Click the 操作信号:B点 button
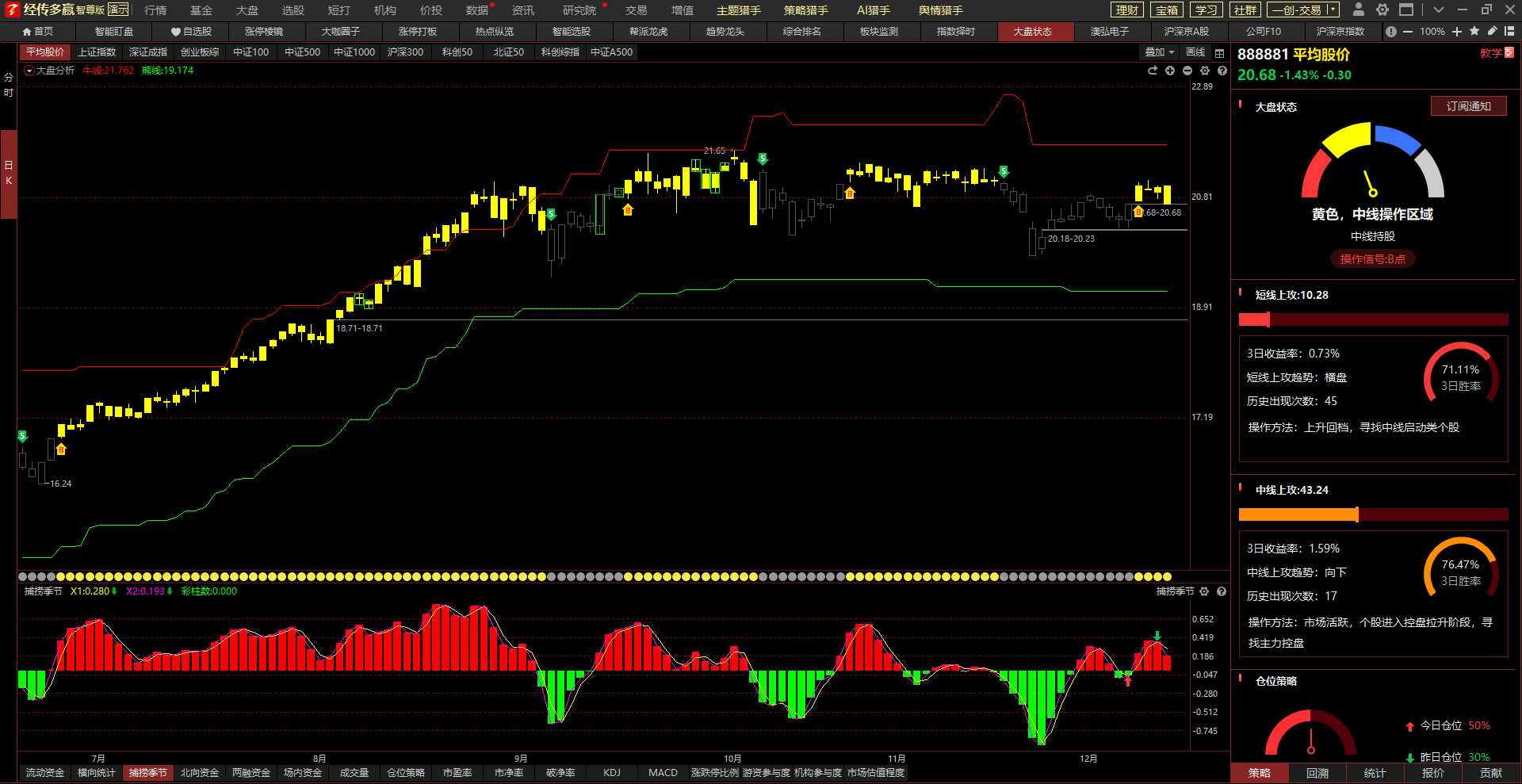This screenshot has height=784, width=1522. pyautogui.click(x=1372, y=259)
